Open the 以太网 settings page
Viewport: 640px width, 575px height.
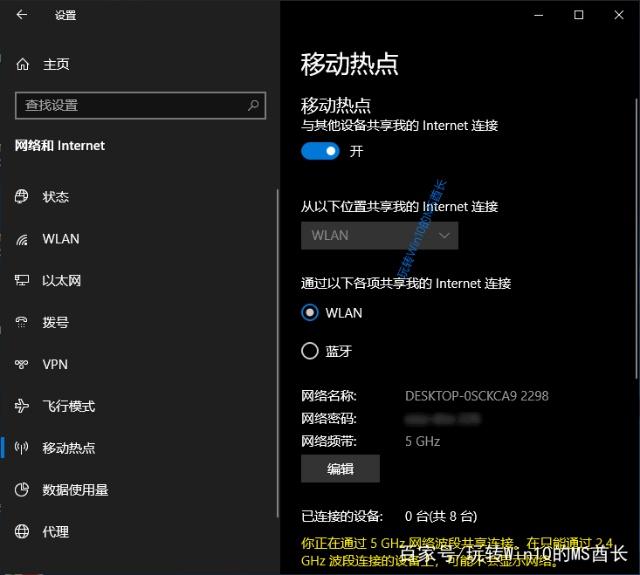pyautogui.click(x=139, y=280)
